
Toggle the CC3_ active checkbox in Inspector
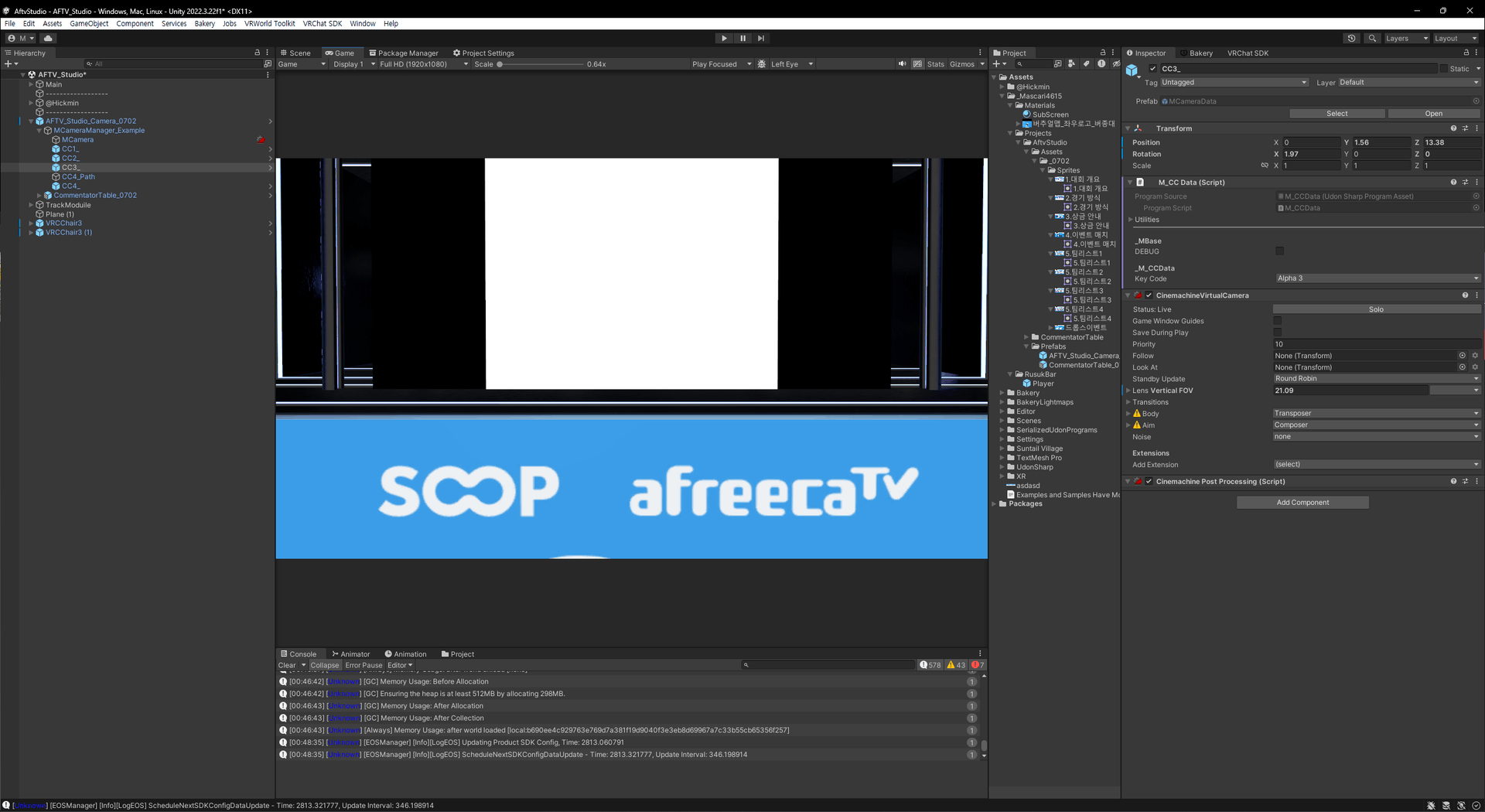1152,69
